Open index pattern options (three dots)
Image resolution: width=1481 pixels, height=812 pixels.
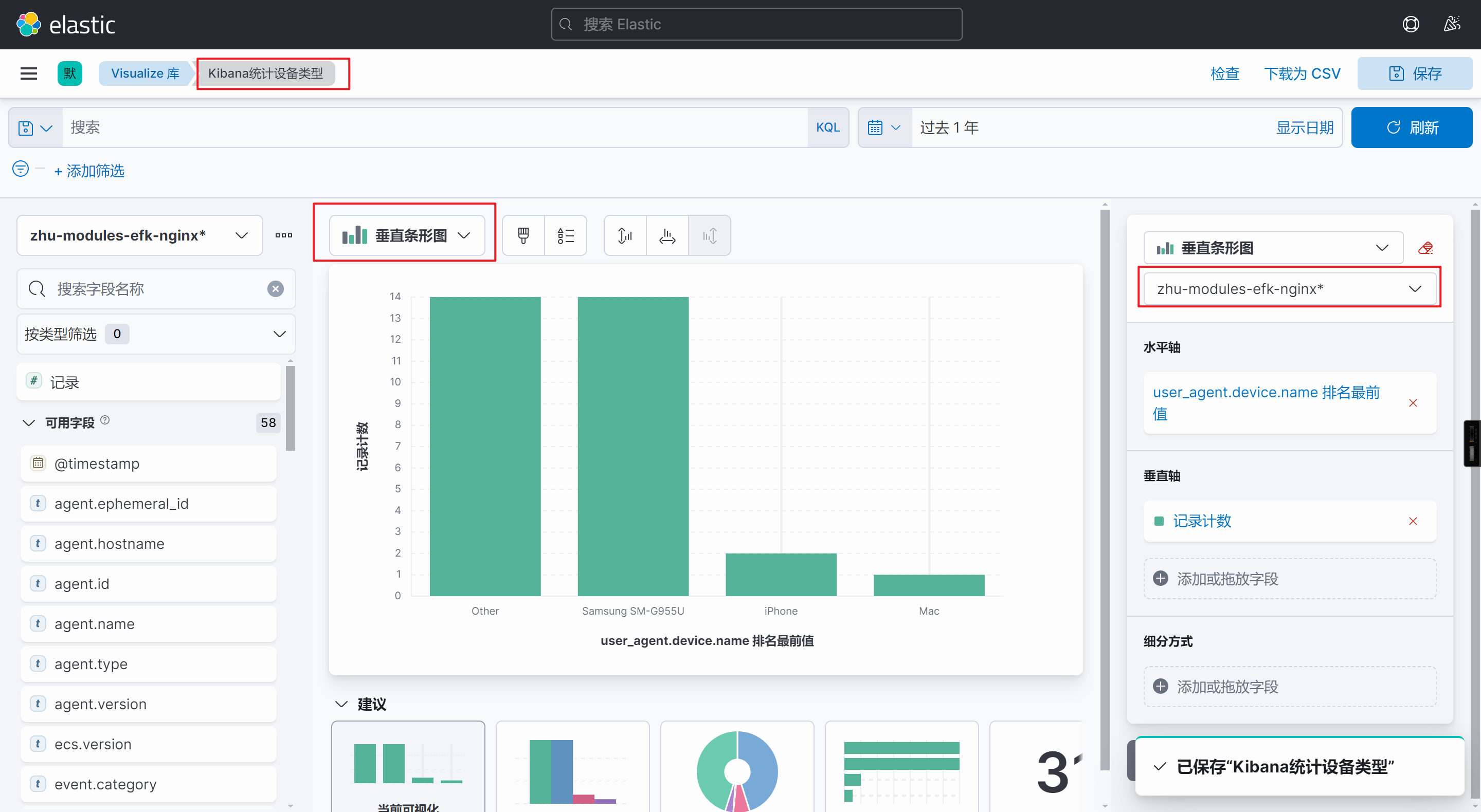pos(283,235)
